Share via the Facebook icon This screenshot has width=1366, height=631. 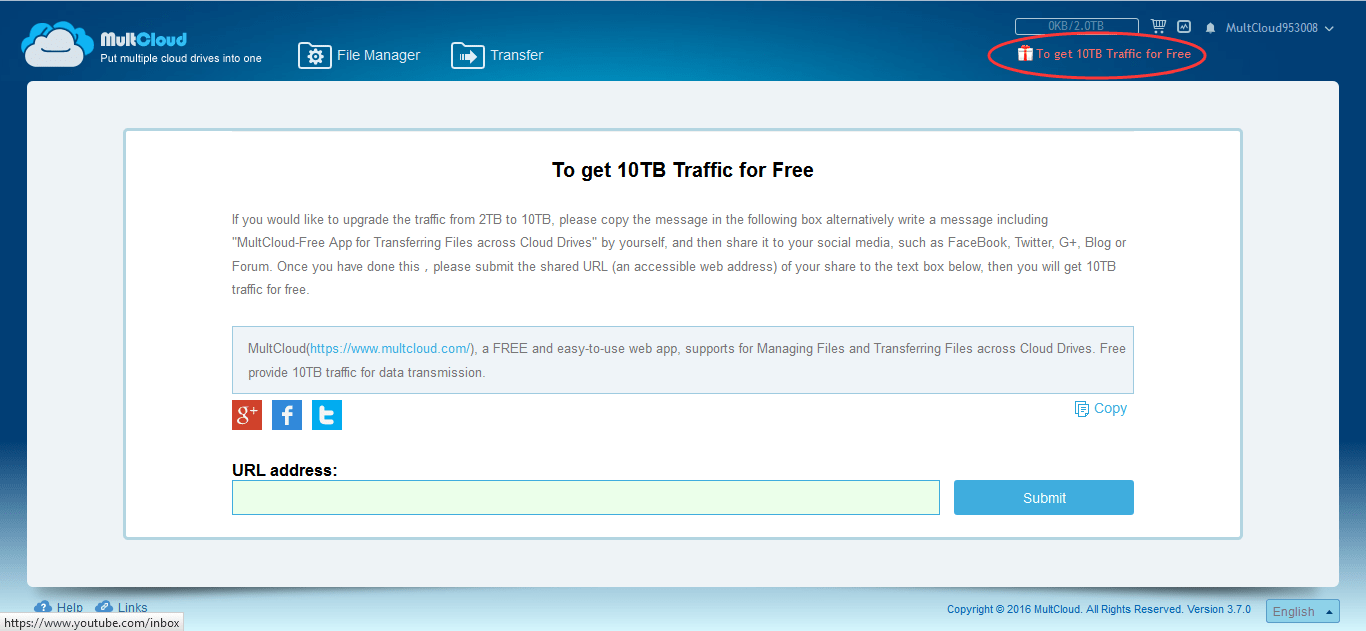tap(287, 415)
